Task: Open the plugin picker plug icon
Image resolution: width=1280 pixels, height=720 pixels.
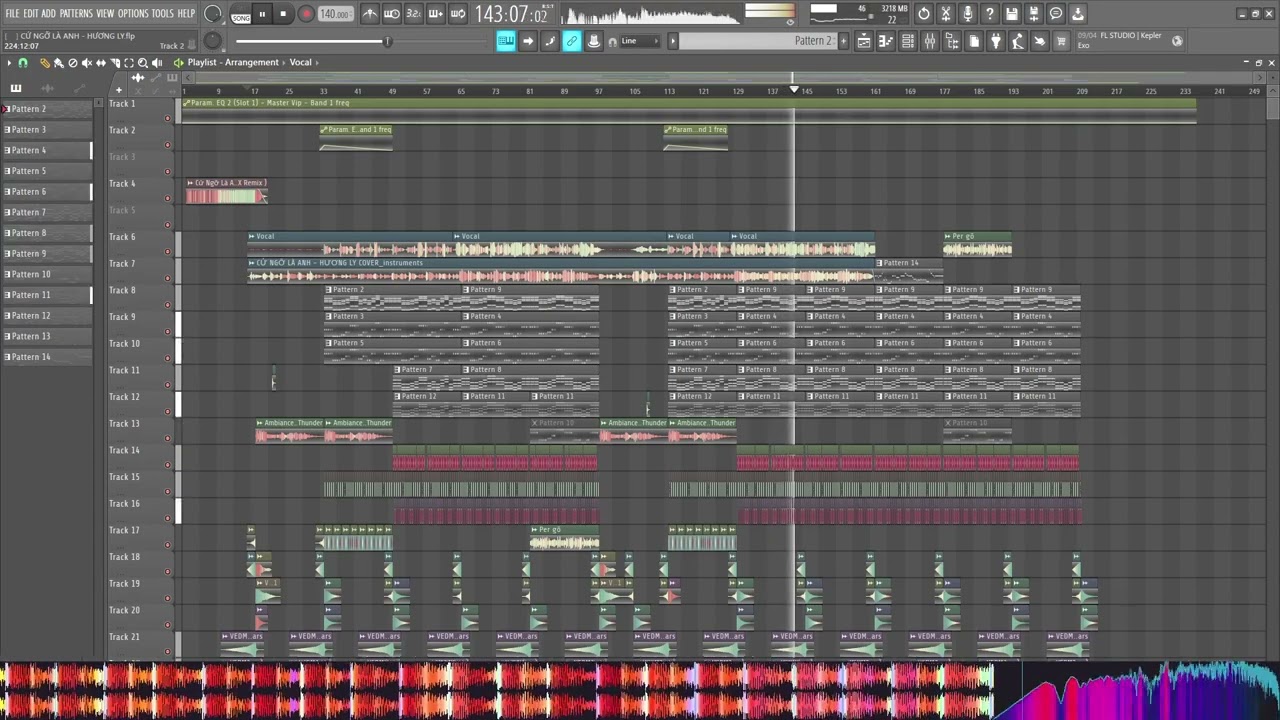Action: pos(996,41)
